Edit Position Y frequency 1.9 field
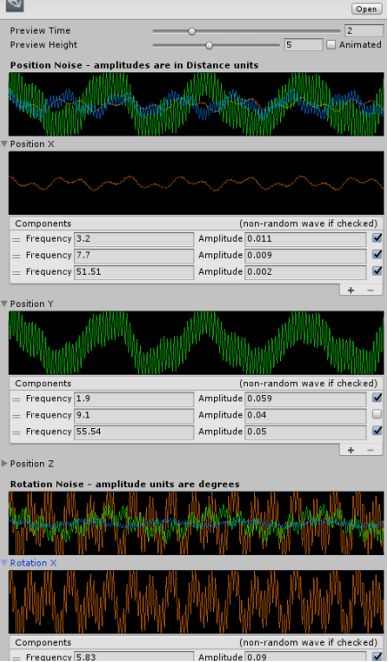The width and height of the screenshot is (388, 662). tap(134, 399)
